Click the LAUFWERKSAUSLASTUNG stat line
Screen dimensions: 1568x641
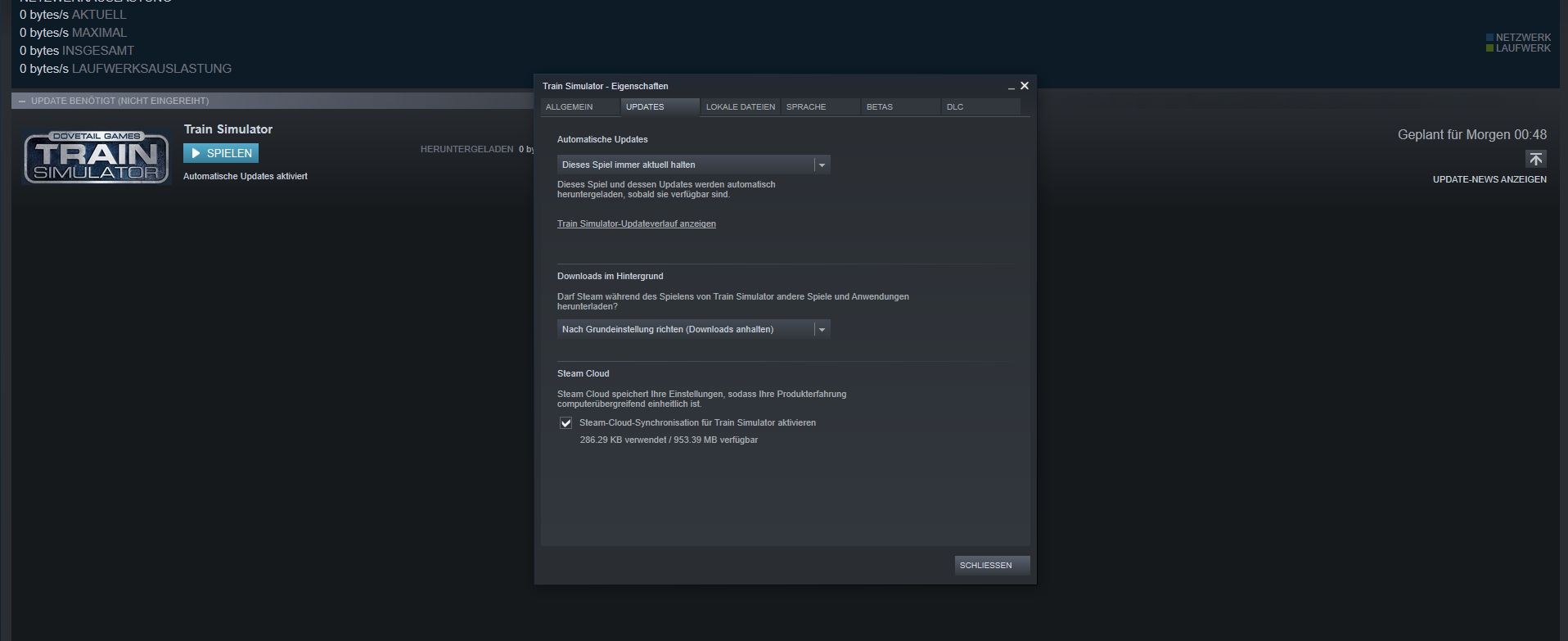pyautogui.click(x=125, y=69)
